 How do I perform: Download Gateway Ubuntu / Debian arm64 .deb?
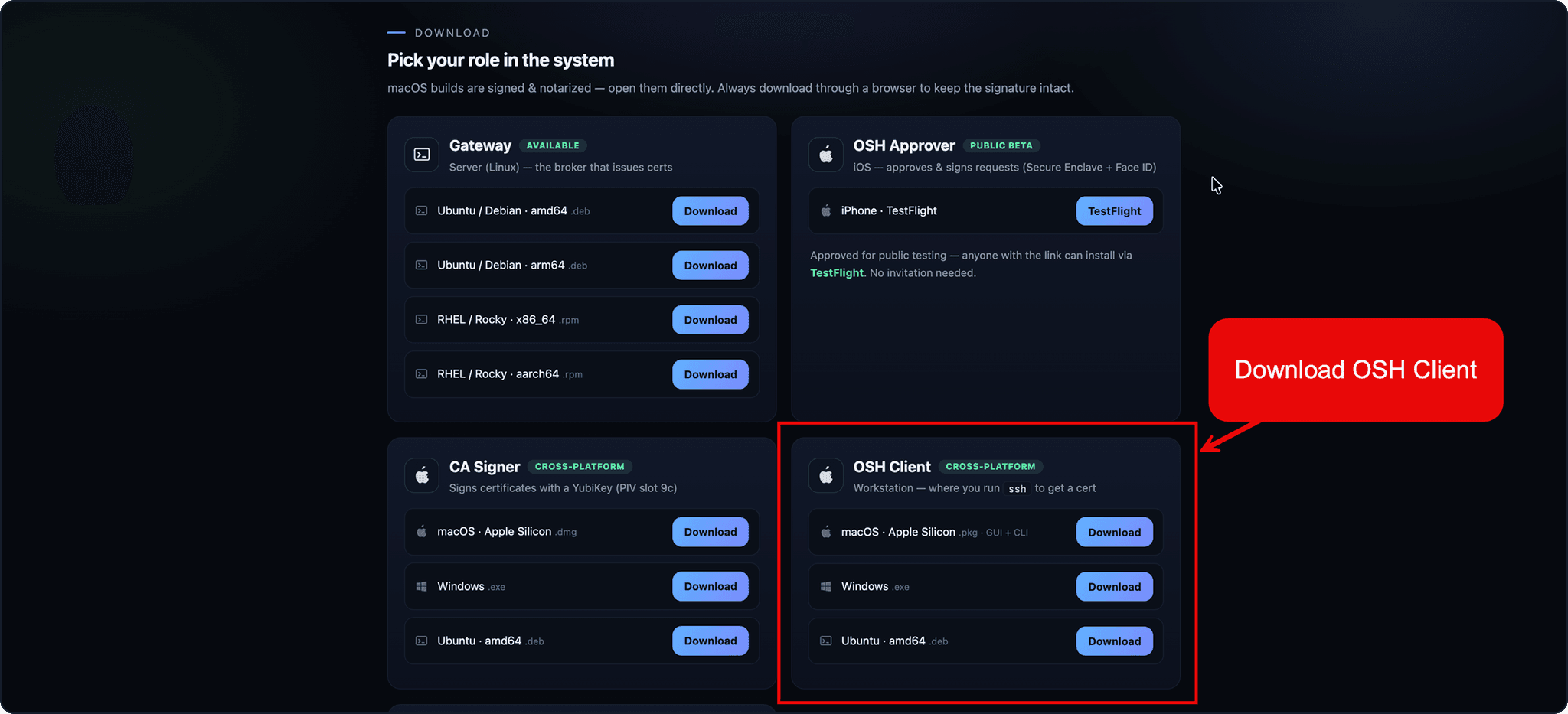710,266
